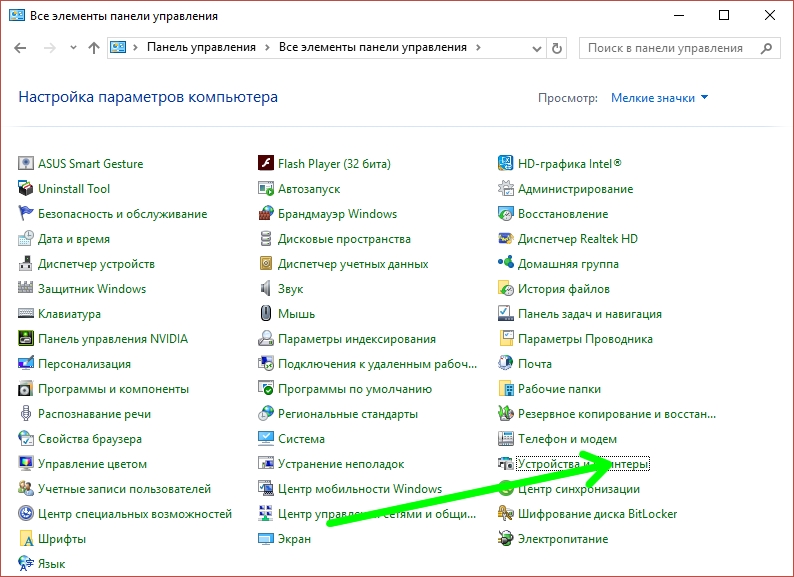This screenshot has width=794, height=577.
Task: Open the Flash Player (32 бита) icon
Action: click(x=266, y=164)
